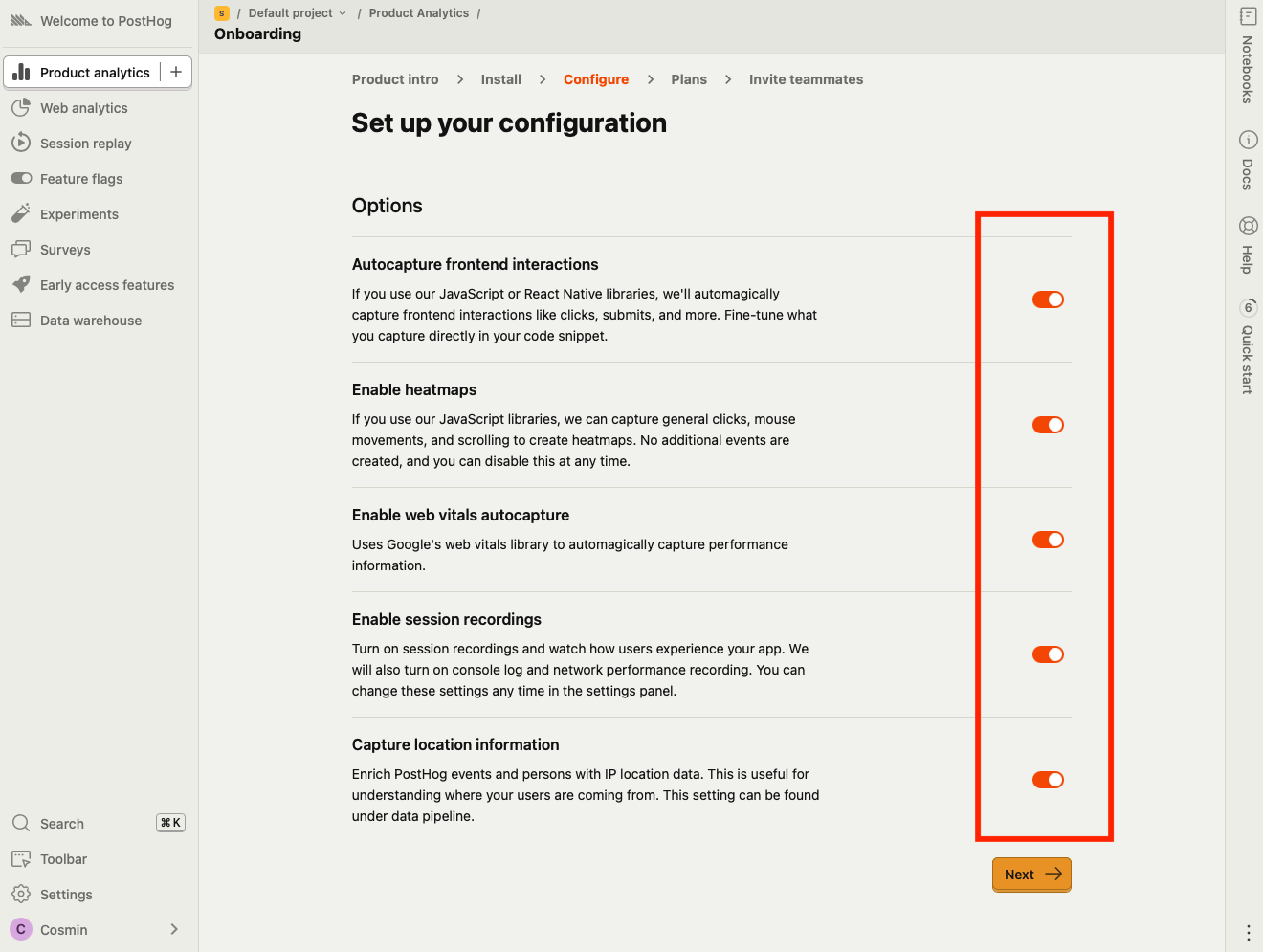This screenshot has height=952, width=1263.
Task: Open the Notebooks side panel label
Action: coord(1248,70)
